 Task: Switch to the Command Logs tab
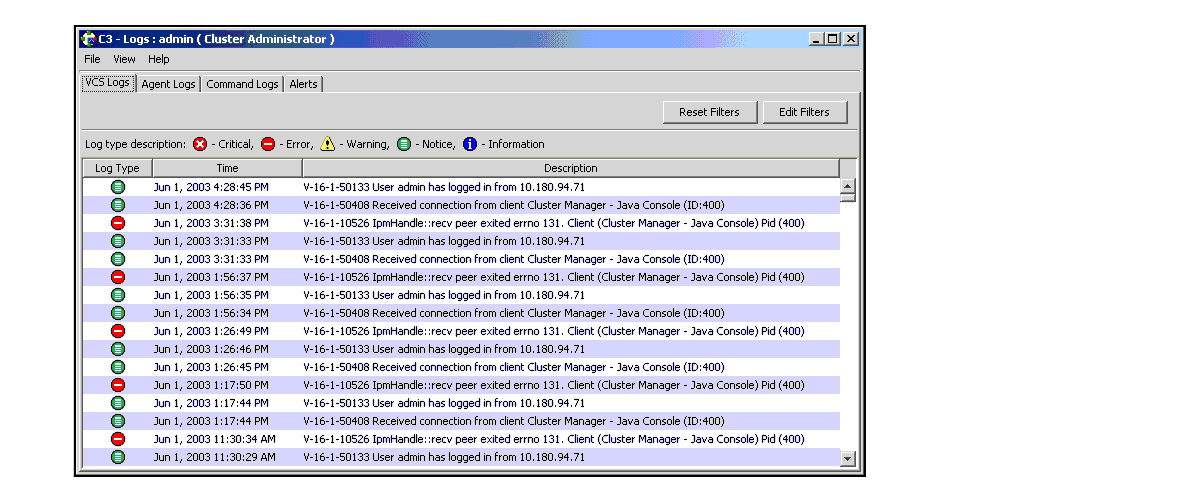[242, 84]
